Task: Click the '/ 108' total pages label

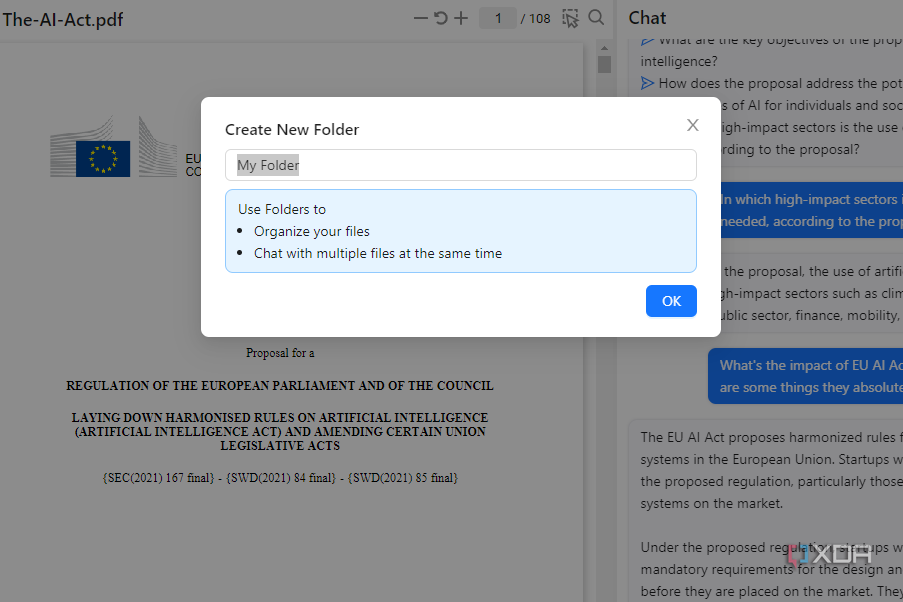Action: [x=536, y=19]
